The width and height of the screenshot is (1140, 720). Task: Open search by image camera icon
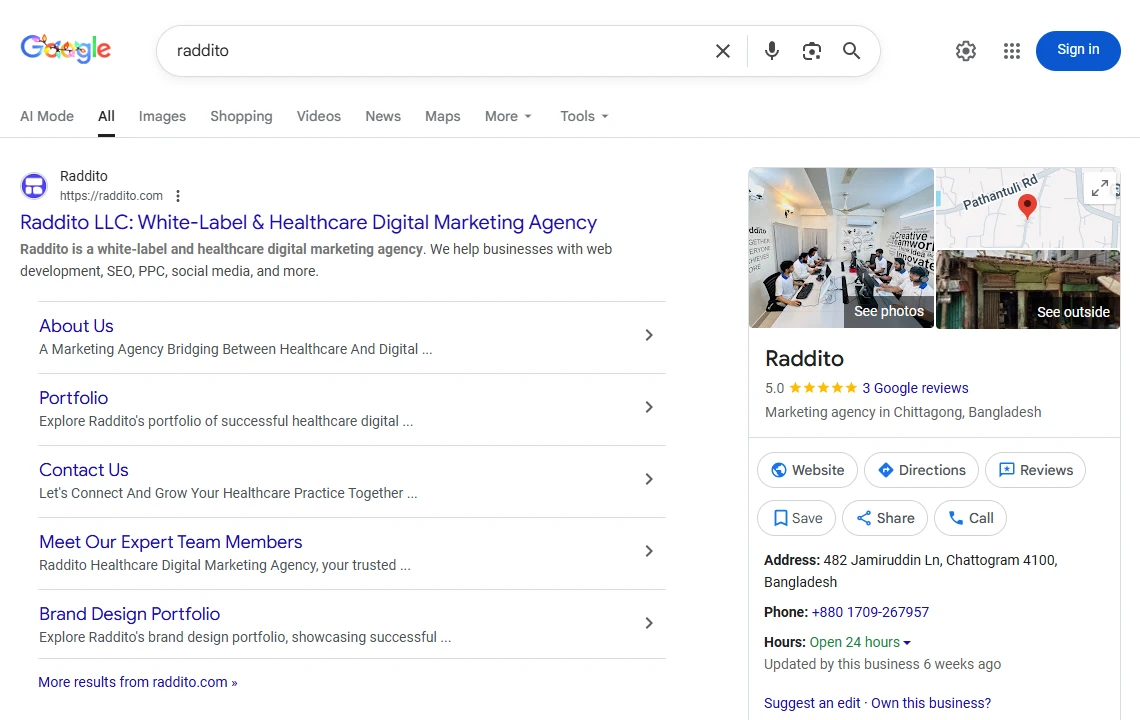[811, 51]
